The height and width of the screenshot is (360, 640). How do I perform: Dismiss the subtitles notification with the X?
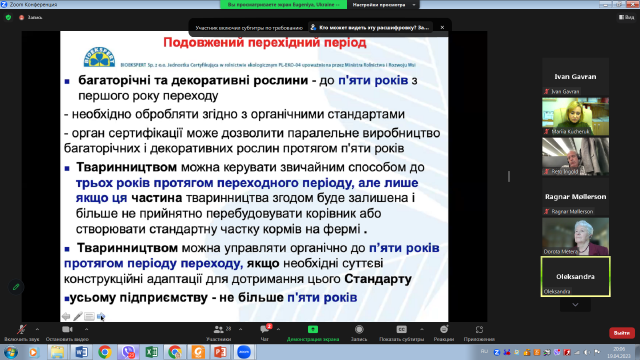pos(442,27)
